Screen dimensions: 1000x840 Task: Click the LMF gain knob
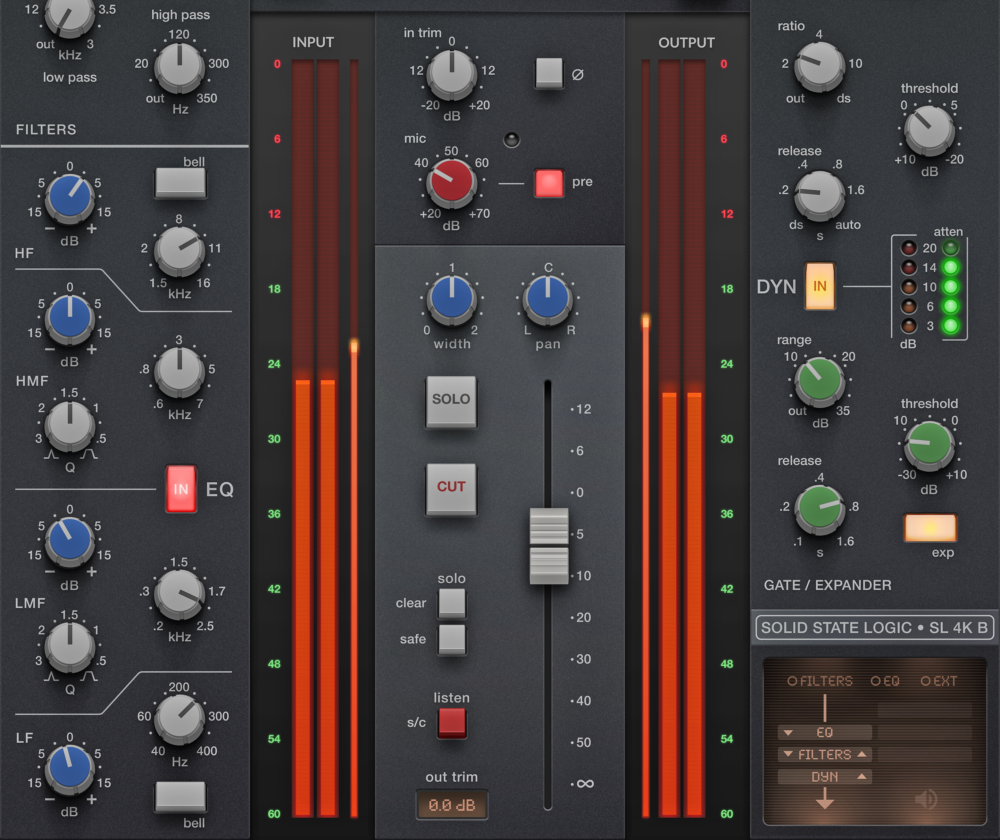[x=70, y=540]
